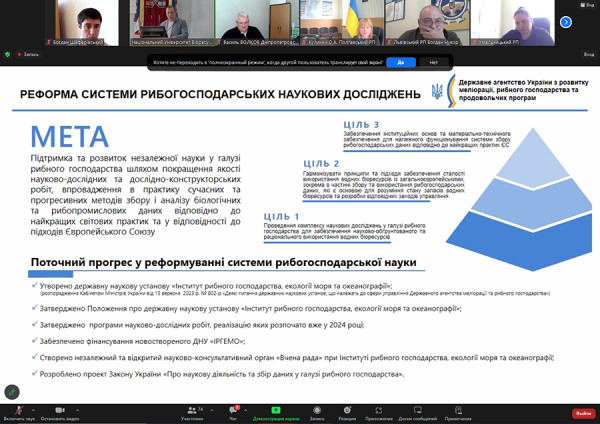Open the Чат chat panel
This screenshot has height=424, width=600.
tap(233, 413)
